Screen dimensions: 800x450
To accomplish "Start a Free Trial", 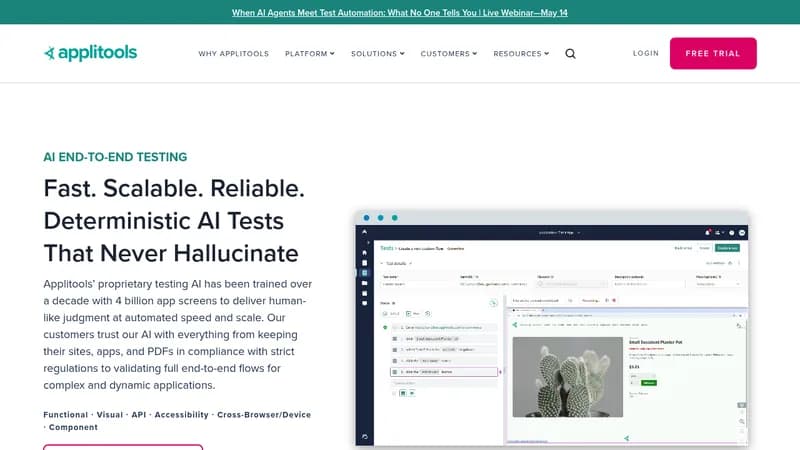I will (x=713, y=53).
